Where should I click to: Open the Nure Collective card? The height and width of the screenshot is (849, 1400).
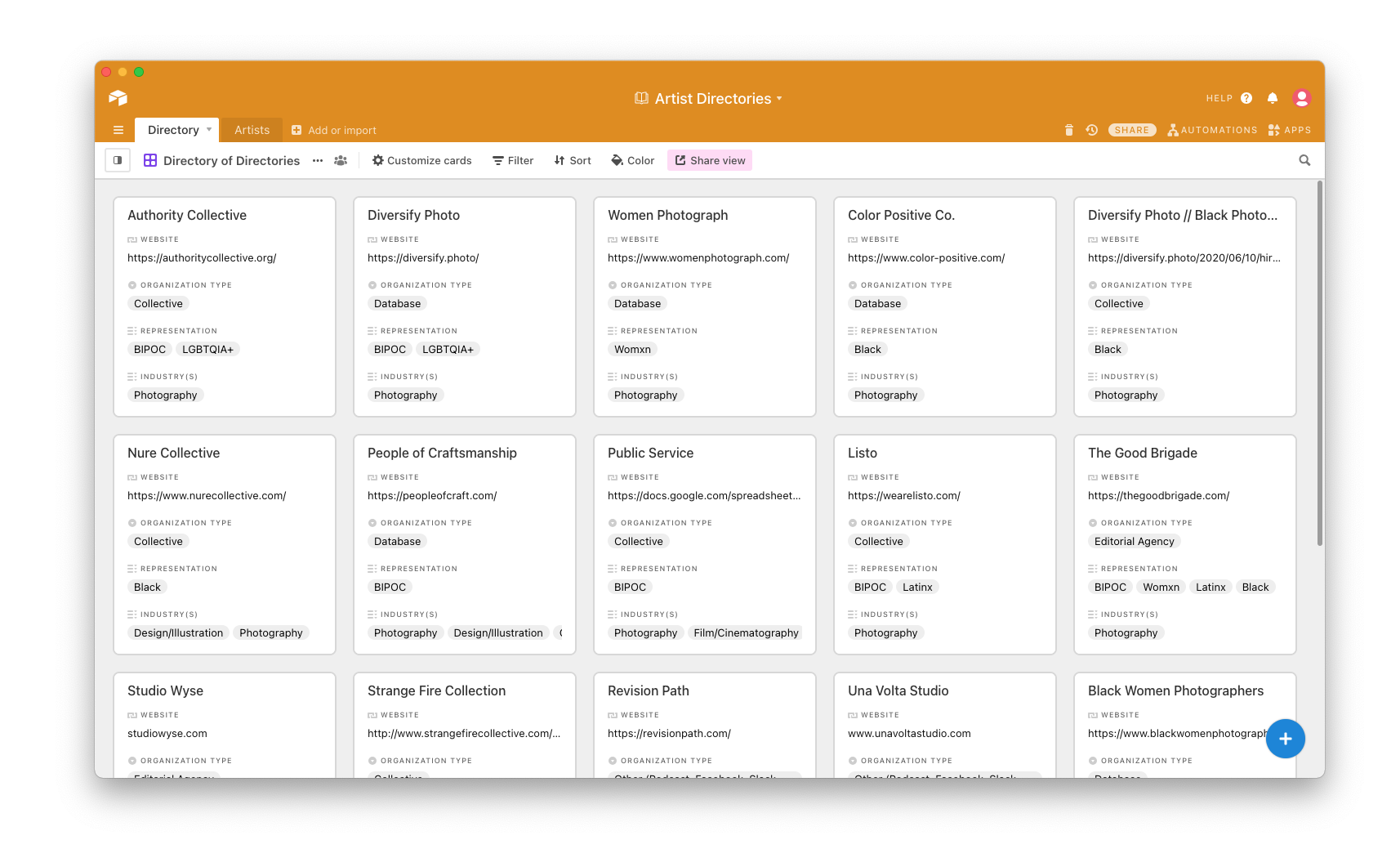pyautogui.click(x=225, y=544)
